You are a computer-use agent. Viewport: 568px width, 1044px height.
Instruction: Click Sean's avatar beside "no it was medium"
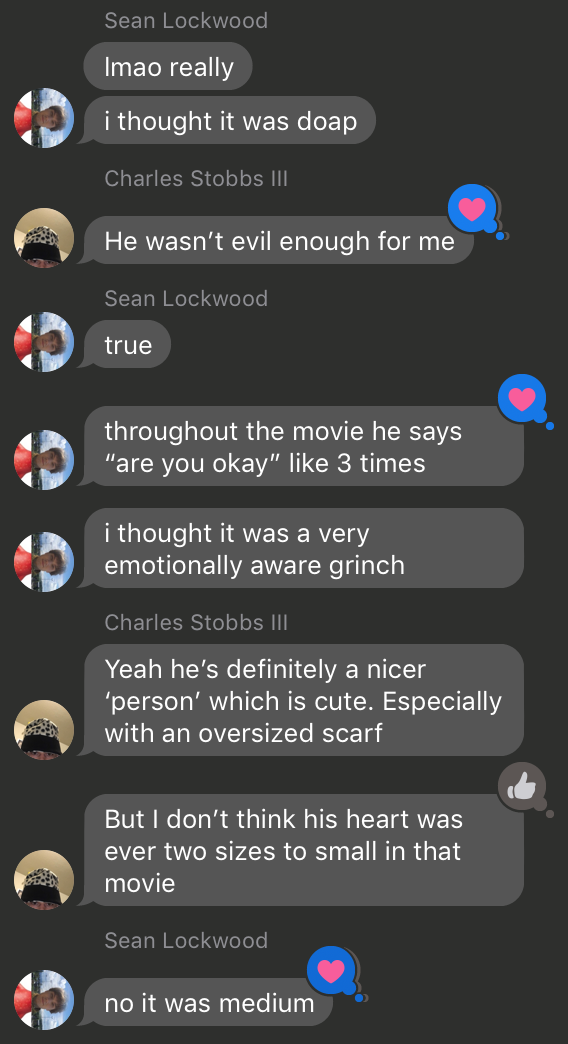44,1000
